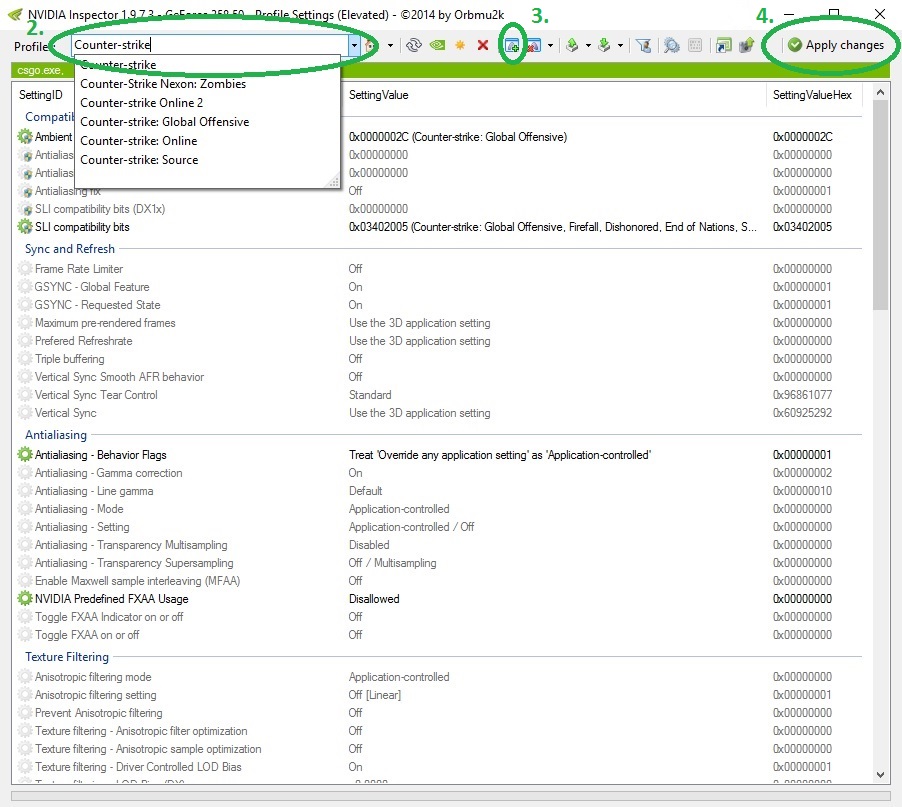Viewport: 902px width, 807px height.
Task: Collapse the Texture Filtering group
Action: pyautogui.click(x=67, y=657)
